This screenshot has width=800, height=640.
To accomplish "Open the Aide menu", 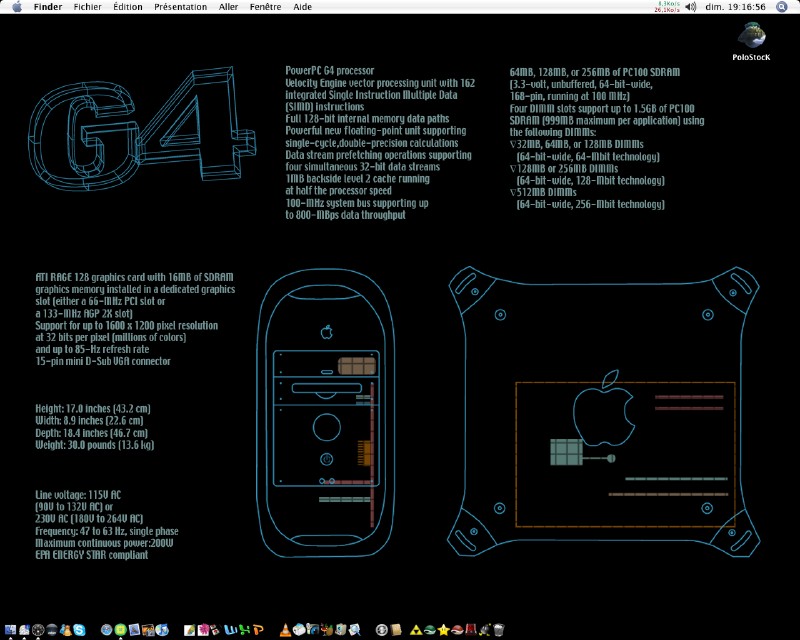I will tap(303, 7).
